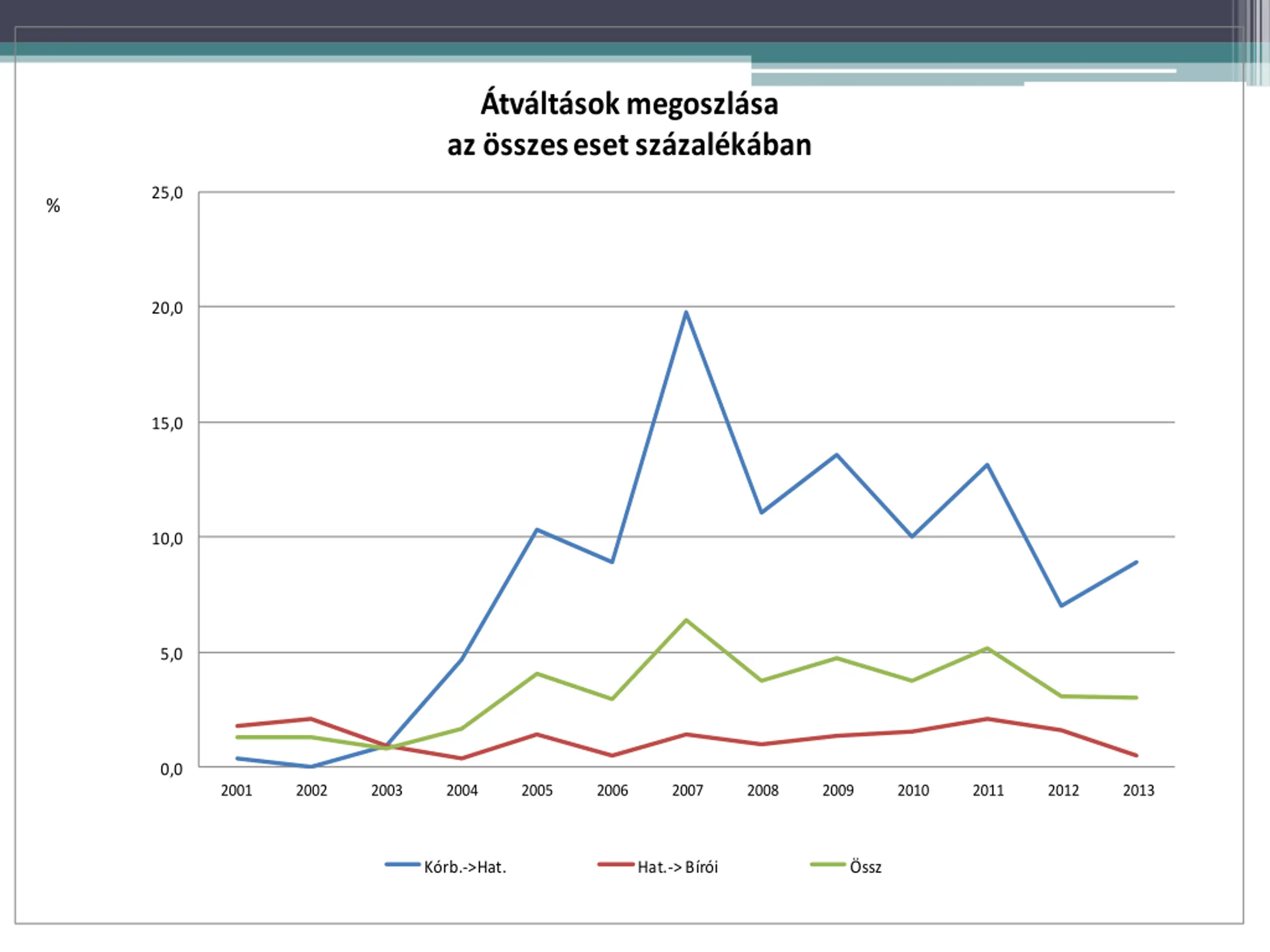Image resolution: width=1270 pixels, height=952 pixels.
Task: Click the legend label 'Kórb.->Hat.'
Action: [x=465, y=867]
